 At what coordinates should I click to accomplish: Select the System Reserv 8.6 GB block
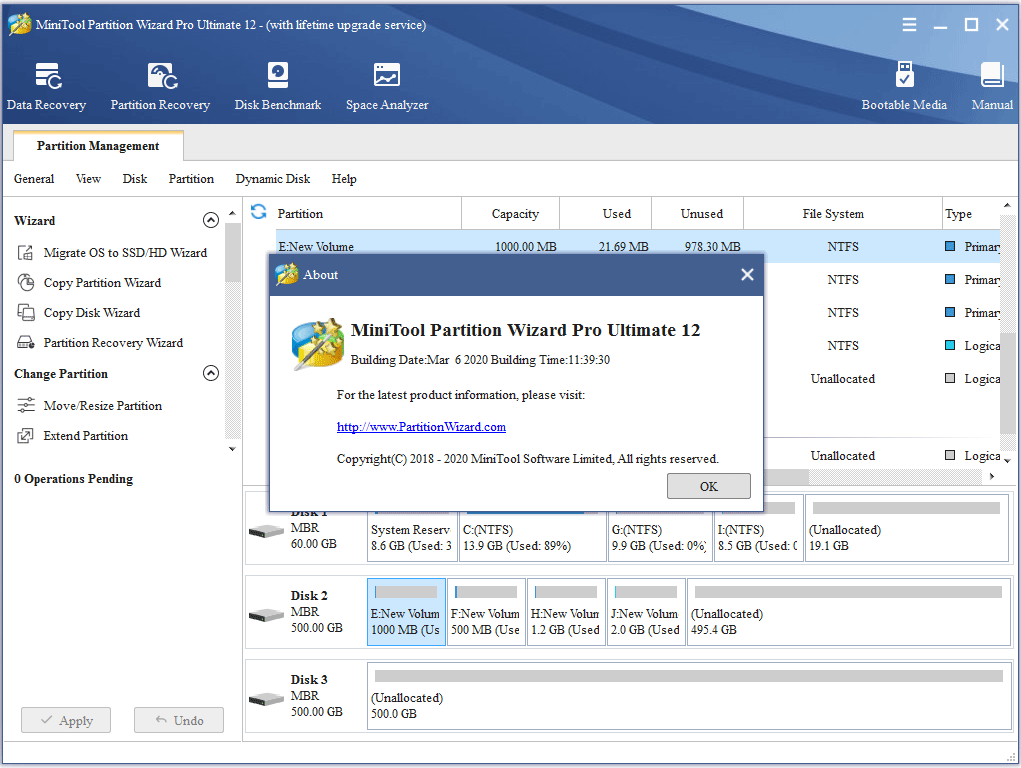(412, 538)
